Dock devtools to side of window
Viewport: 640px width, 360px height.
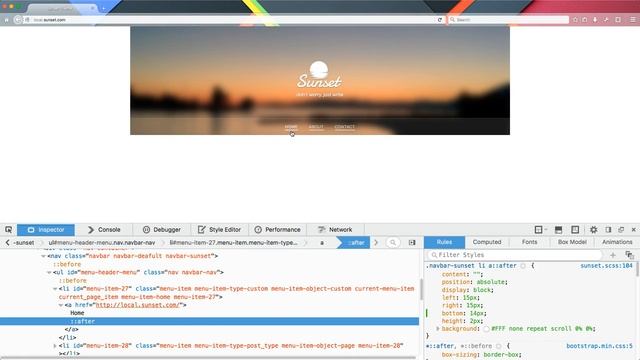(x=608, y=230)
